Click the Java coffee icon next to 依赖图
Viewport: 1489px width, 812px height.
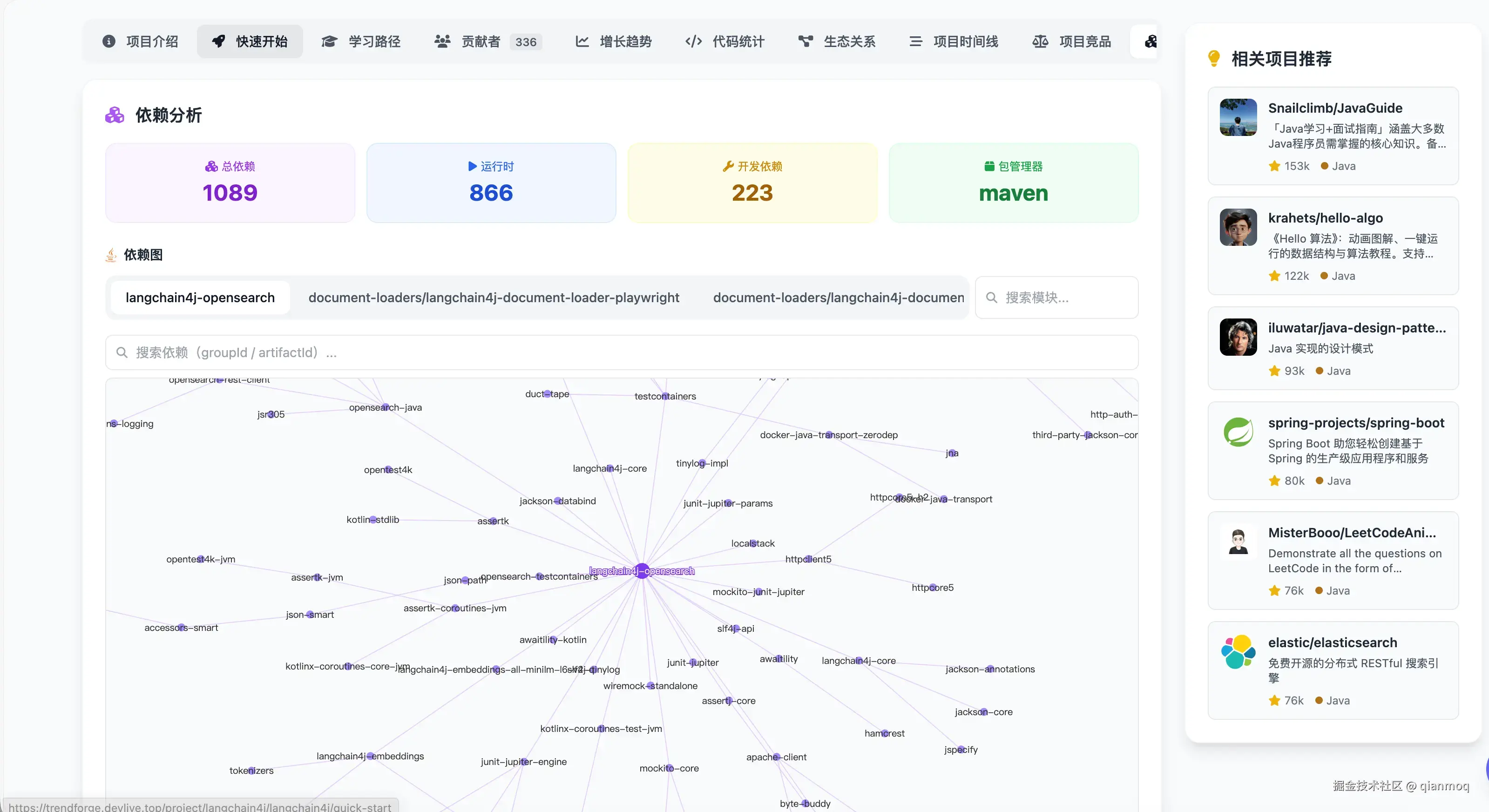(x=110, y=254)
